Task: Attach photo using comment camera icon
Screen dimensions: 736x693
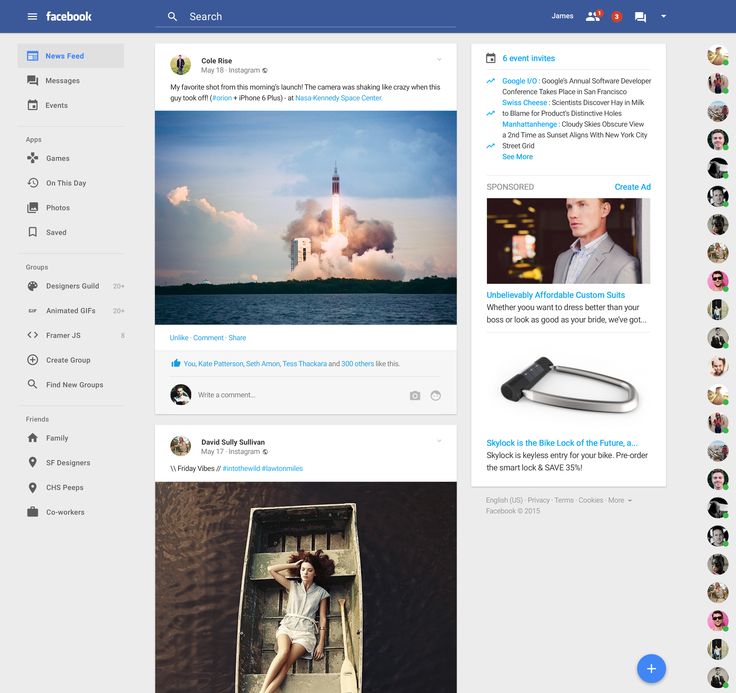Action: pyautogui.click(x=415, y=395)
